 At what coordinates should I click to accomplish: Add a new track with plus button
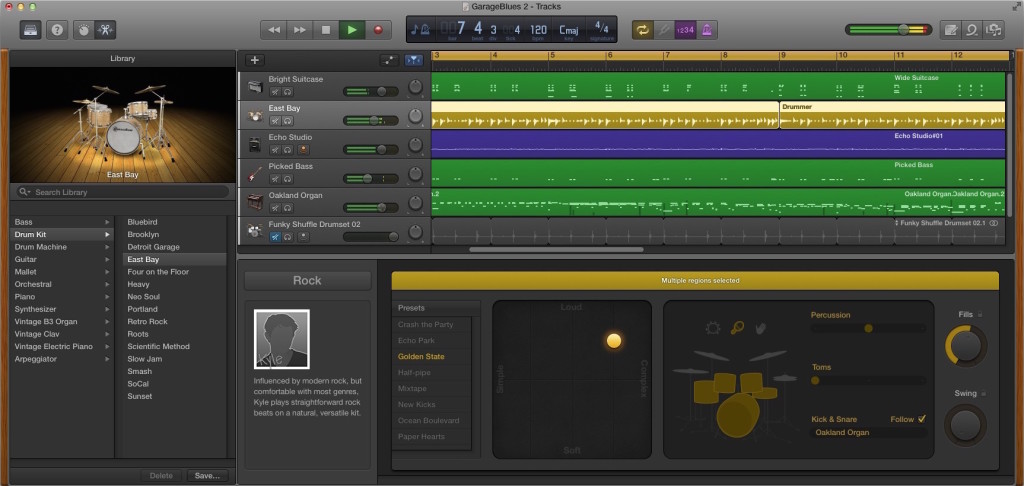[255, 60]
